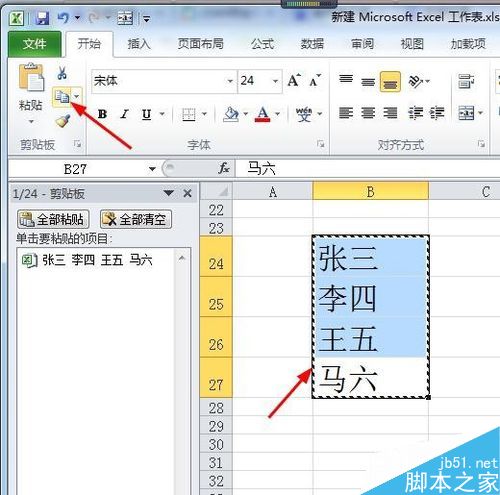Switch to the 审阅 Review tab
Viewport: 500px width, 495px height.
pyautogui.click(x=362, y=44)
